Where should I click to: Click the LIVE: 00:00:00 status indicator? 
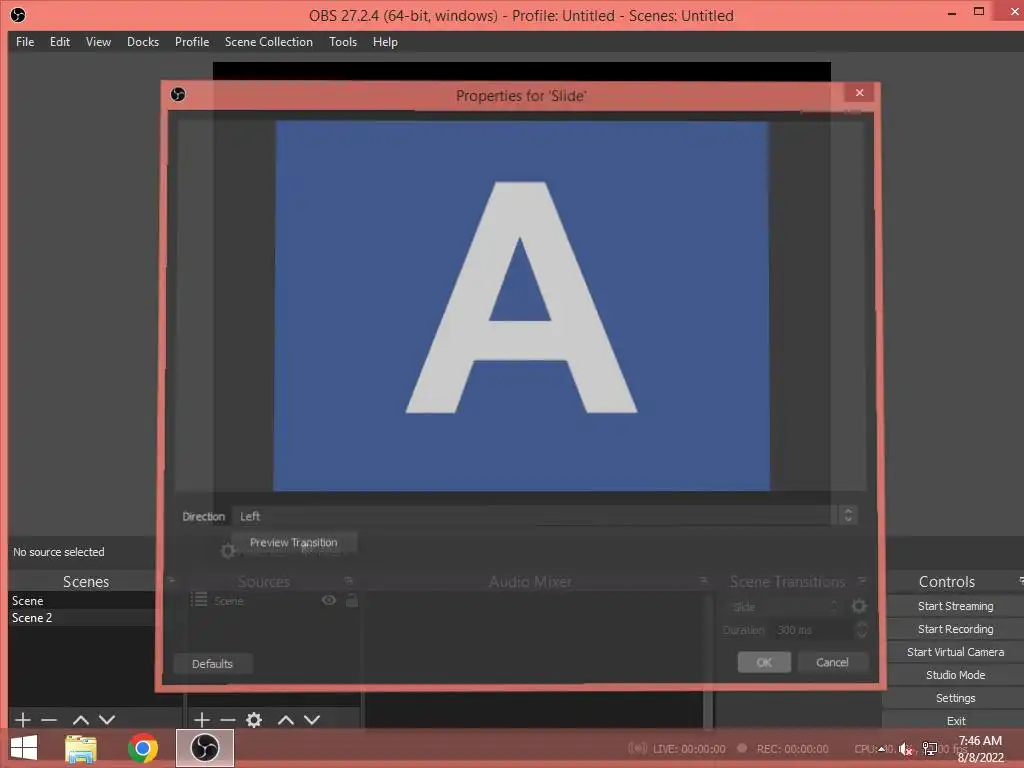(x=677, y=749)
